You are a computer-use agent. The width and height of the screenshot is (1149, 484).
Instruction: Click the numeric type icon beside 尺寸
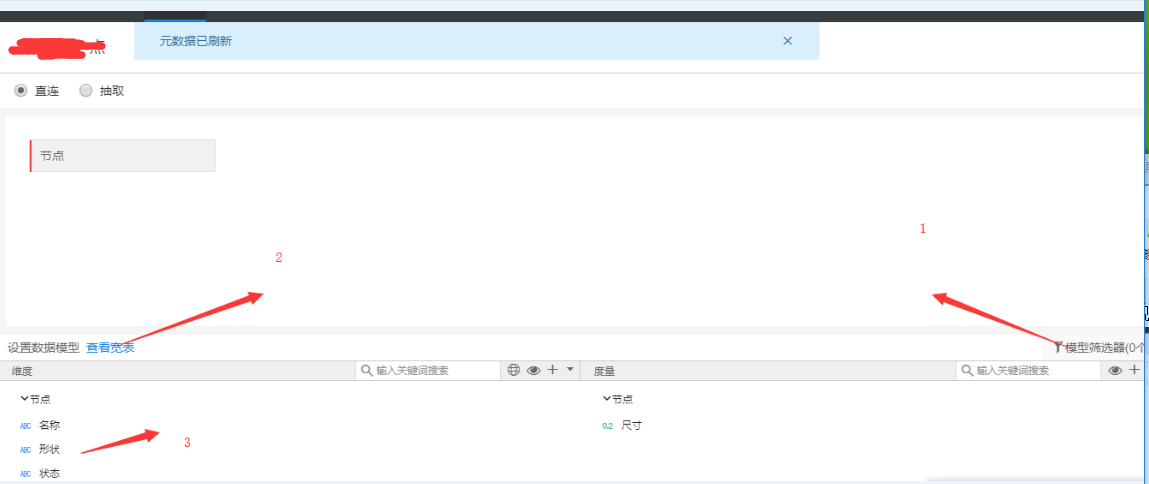[607, 426]
